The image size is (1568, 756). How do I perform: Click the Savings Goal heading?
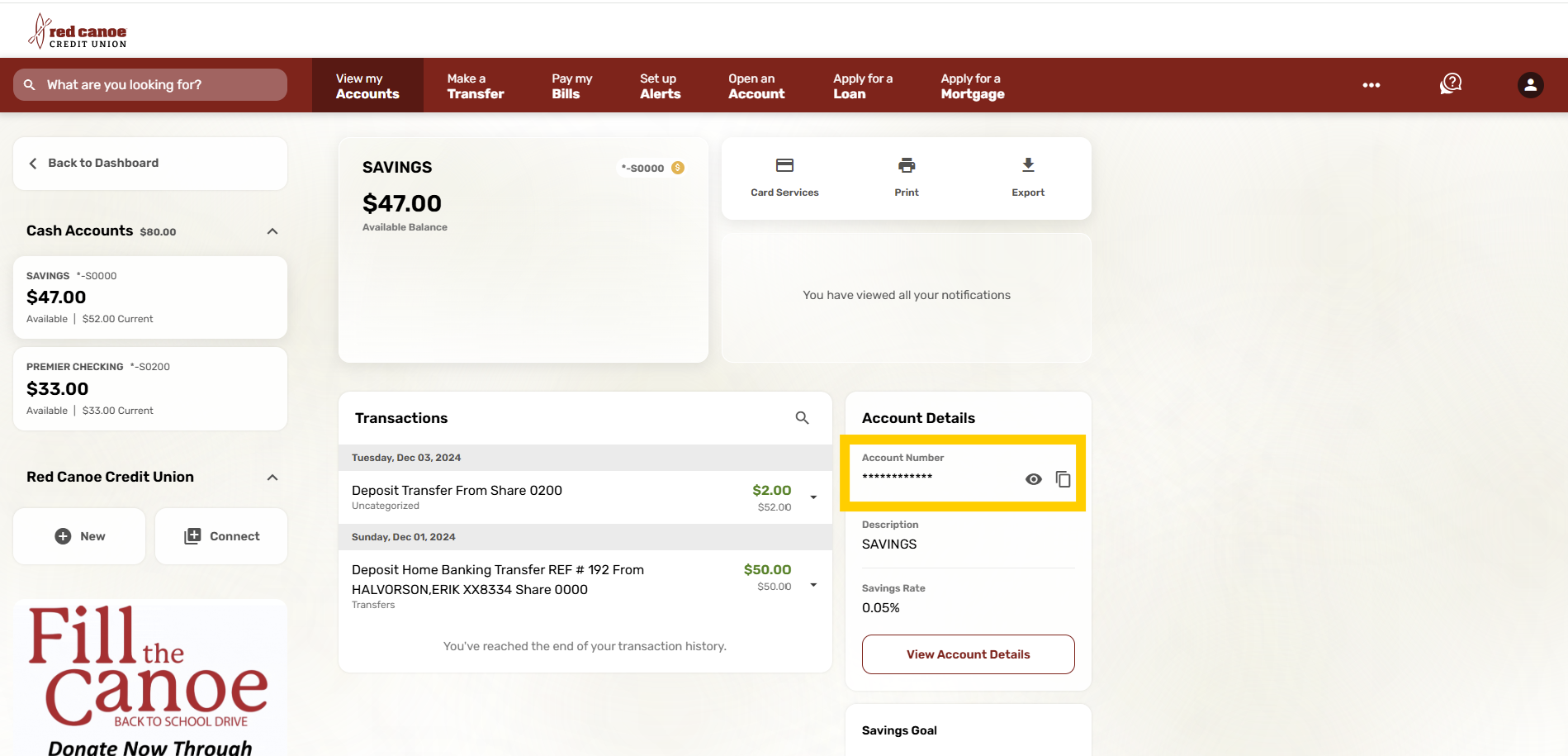pos(899,730)
